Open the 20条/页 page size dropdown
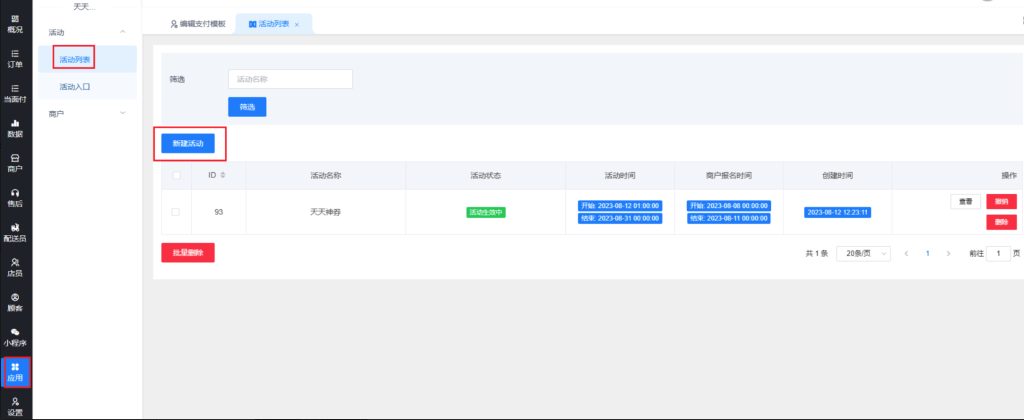 862,254
